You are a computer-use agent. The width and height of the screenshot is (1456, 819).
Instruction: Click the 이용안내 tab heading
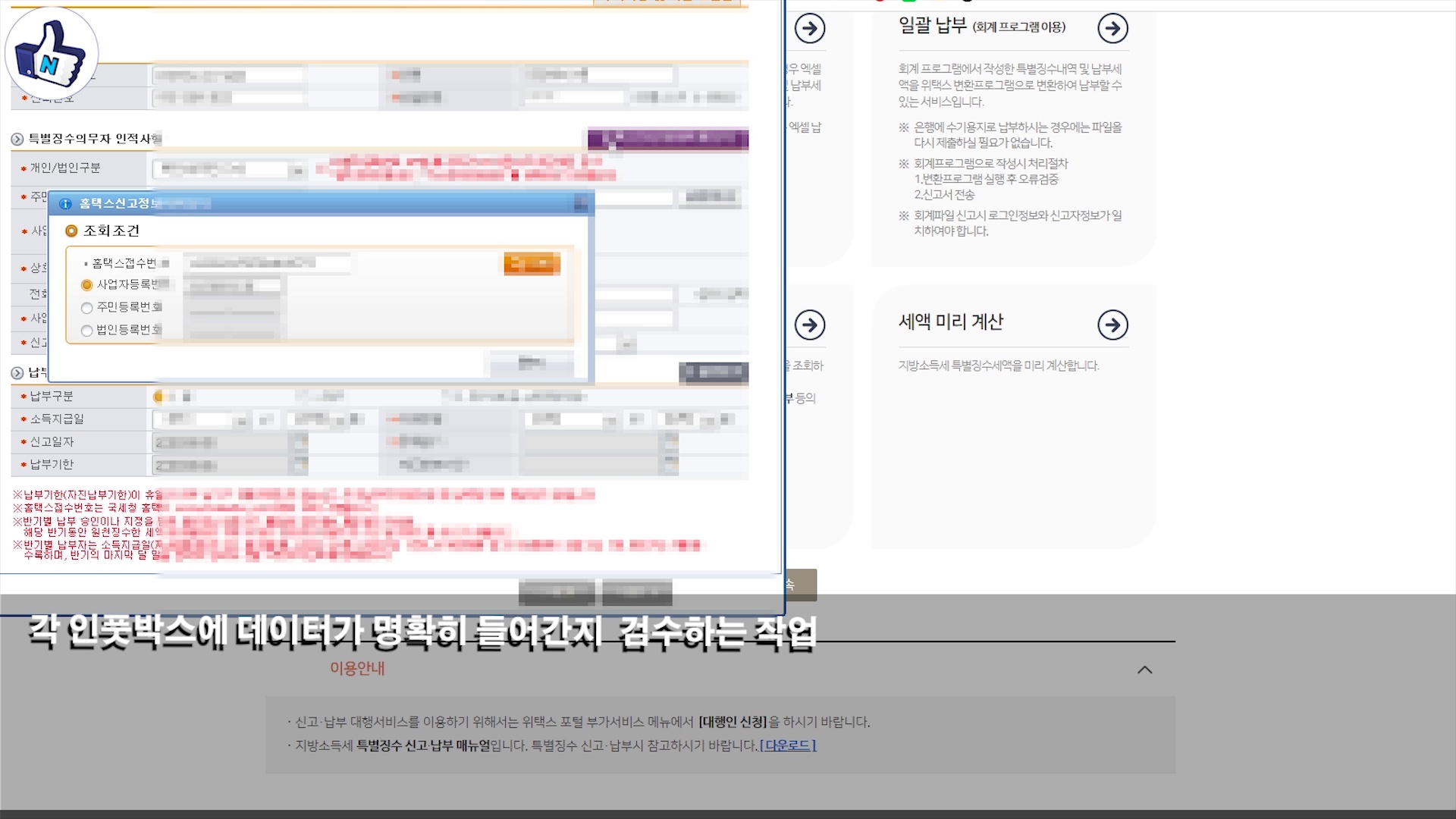pyautogui.click(x=357, y=668)
